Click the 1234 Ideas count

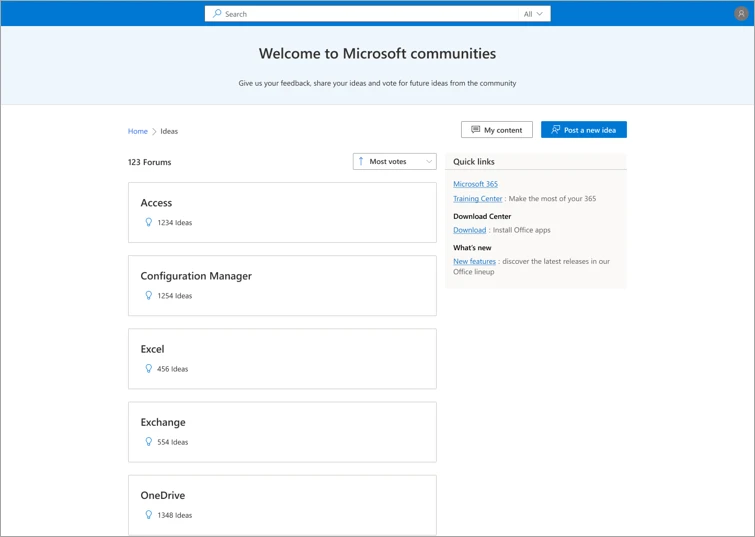pos(175,223)
